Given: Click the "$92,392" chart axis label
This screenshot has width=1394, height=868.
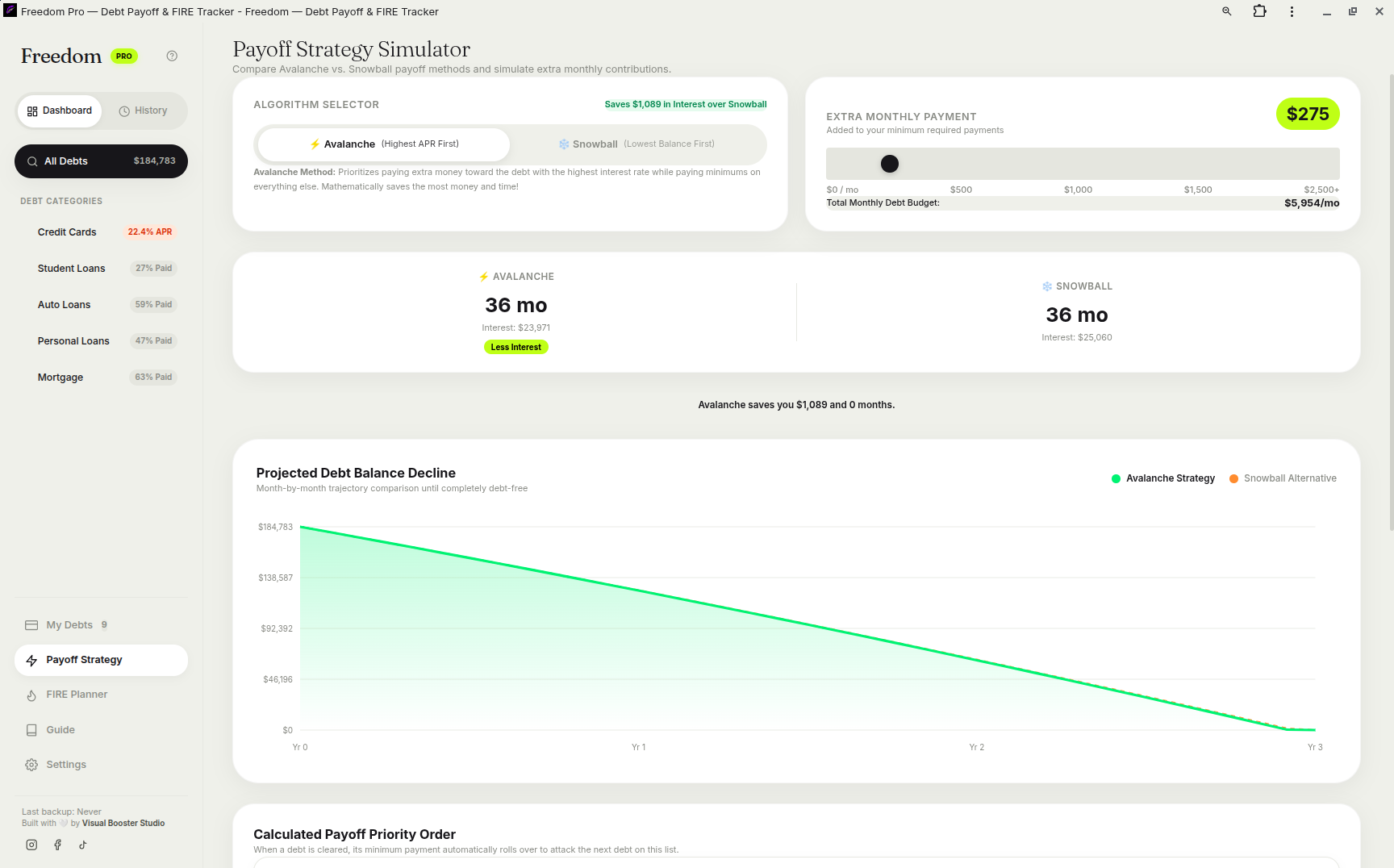Looking at the screenshot, I should pyautogui.click(x=277, y=628).
